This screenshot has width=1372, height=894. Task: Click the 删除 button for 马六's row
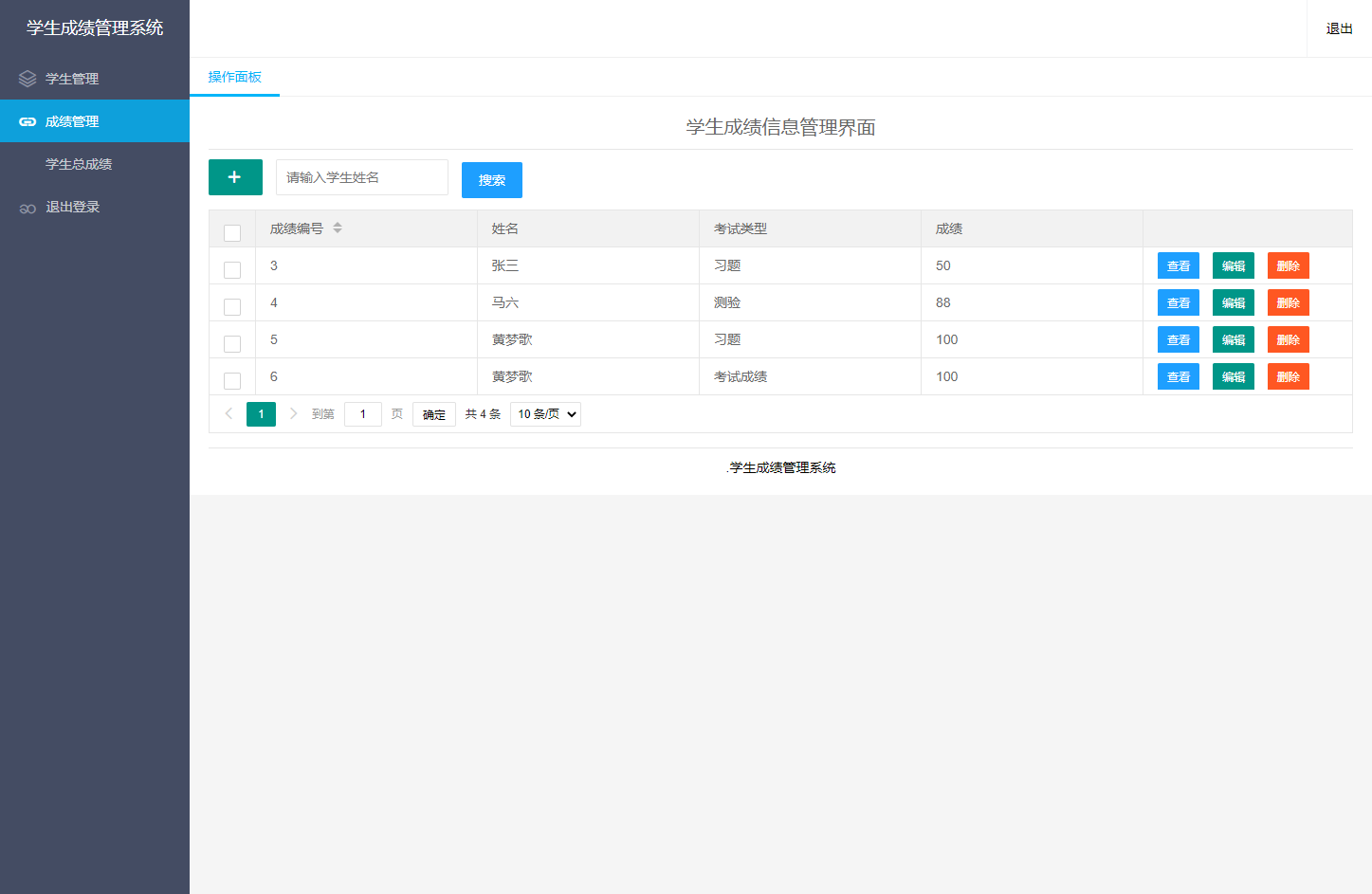click(x=1288, y=302)
